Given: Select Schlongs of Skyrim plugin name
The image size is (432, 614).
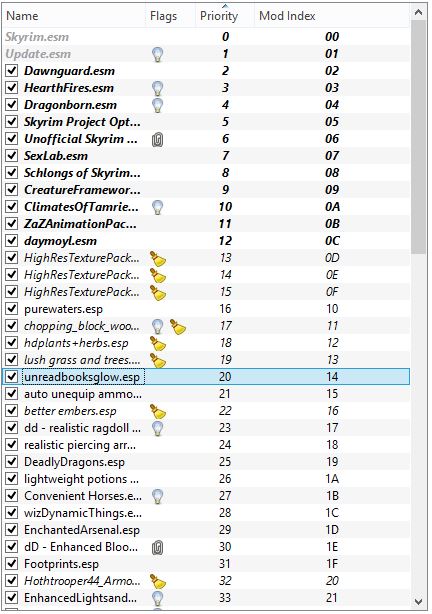Looking at the screenshot, I should 82,173.
